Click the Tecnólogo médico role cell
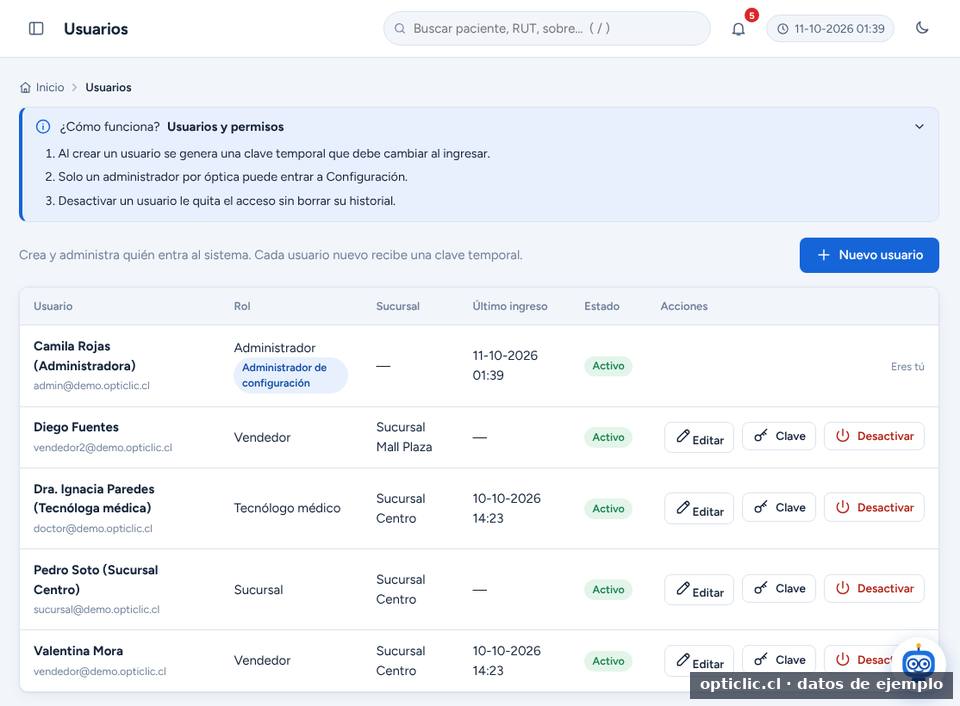The width and height of the screenshot is (960, 706). 287,508
